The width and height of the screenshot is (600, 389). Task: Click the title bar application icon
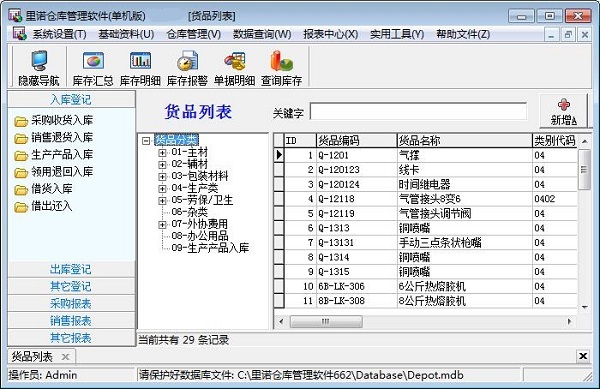(15, 15)
